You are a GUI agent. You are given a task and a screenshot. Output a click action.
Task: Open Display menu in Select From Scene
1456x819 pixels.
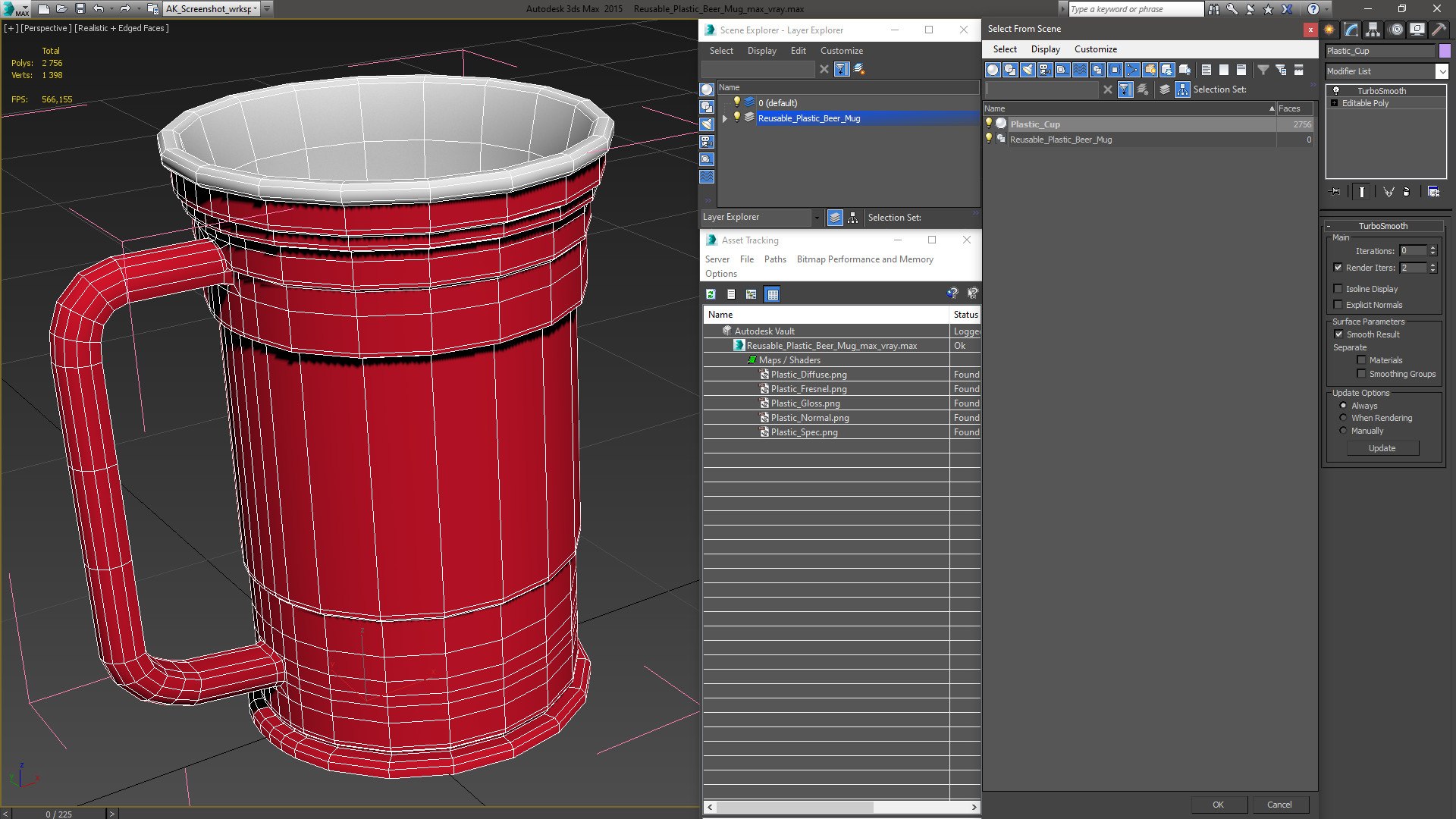(1045, 49)
